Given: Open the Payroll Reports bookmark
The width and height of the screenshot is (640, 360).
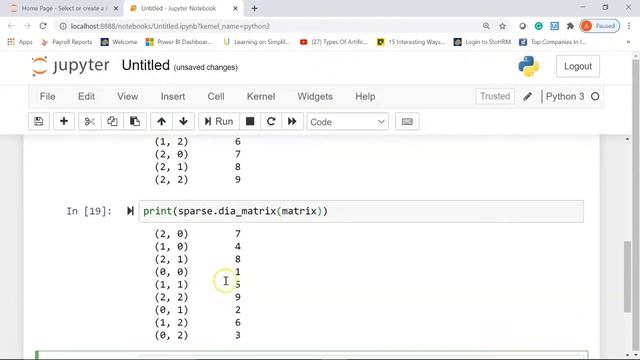Looking at the screenshot, I should (x=67, y=42).
